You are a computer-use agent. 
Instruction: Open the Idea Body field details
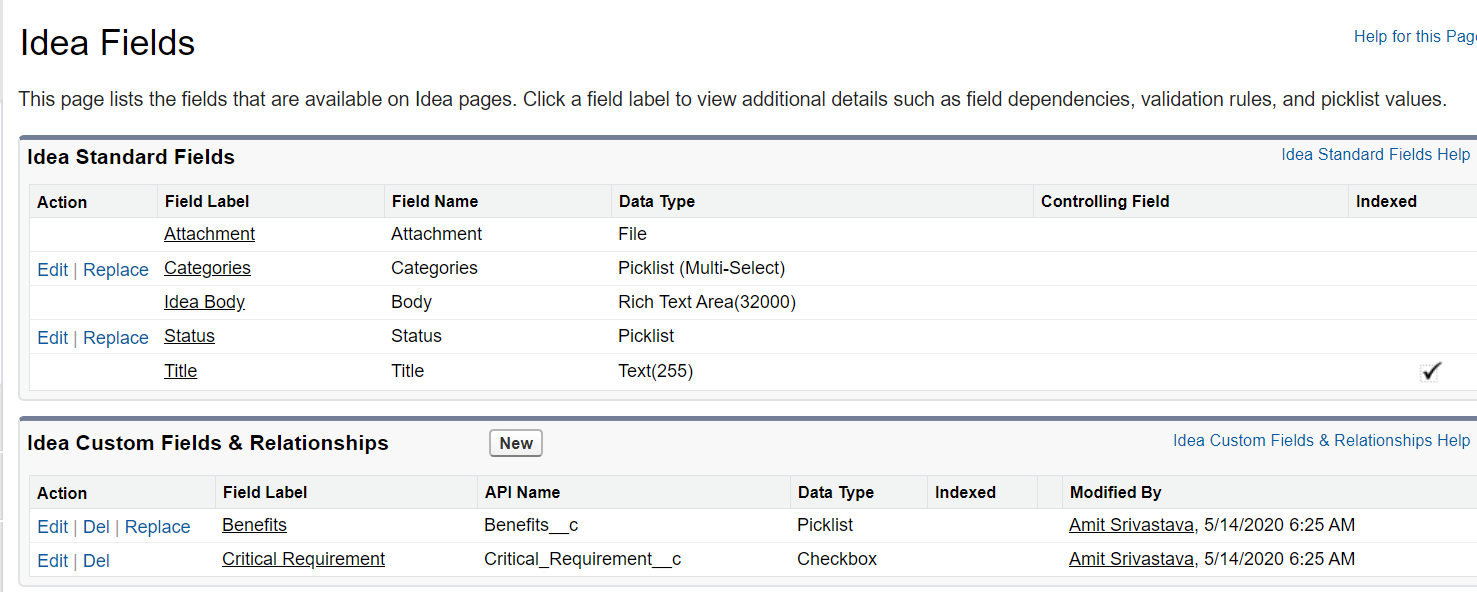point(204,302)
